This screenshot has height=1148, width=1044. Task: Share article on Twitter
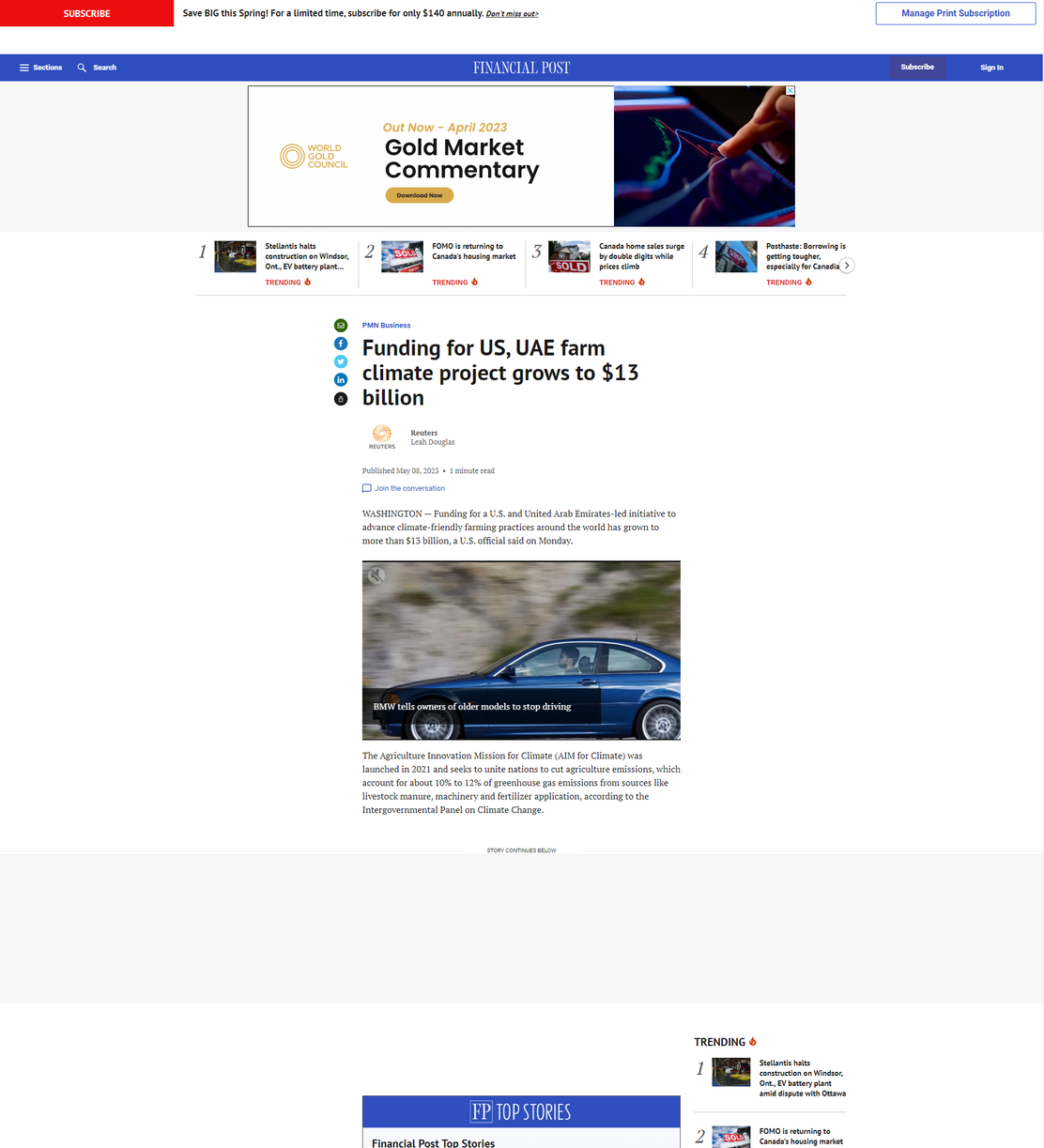pos(341,361)
